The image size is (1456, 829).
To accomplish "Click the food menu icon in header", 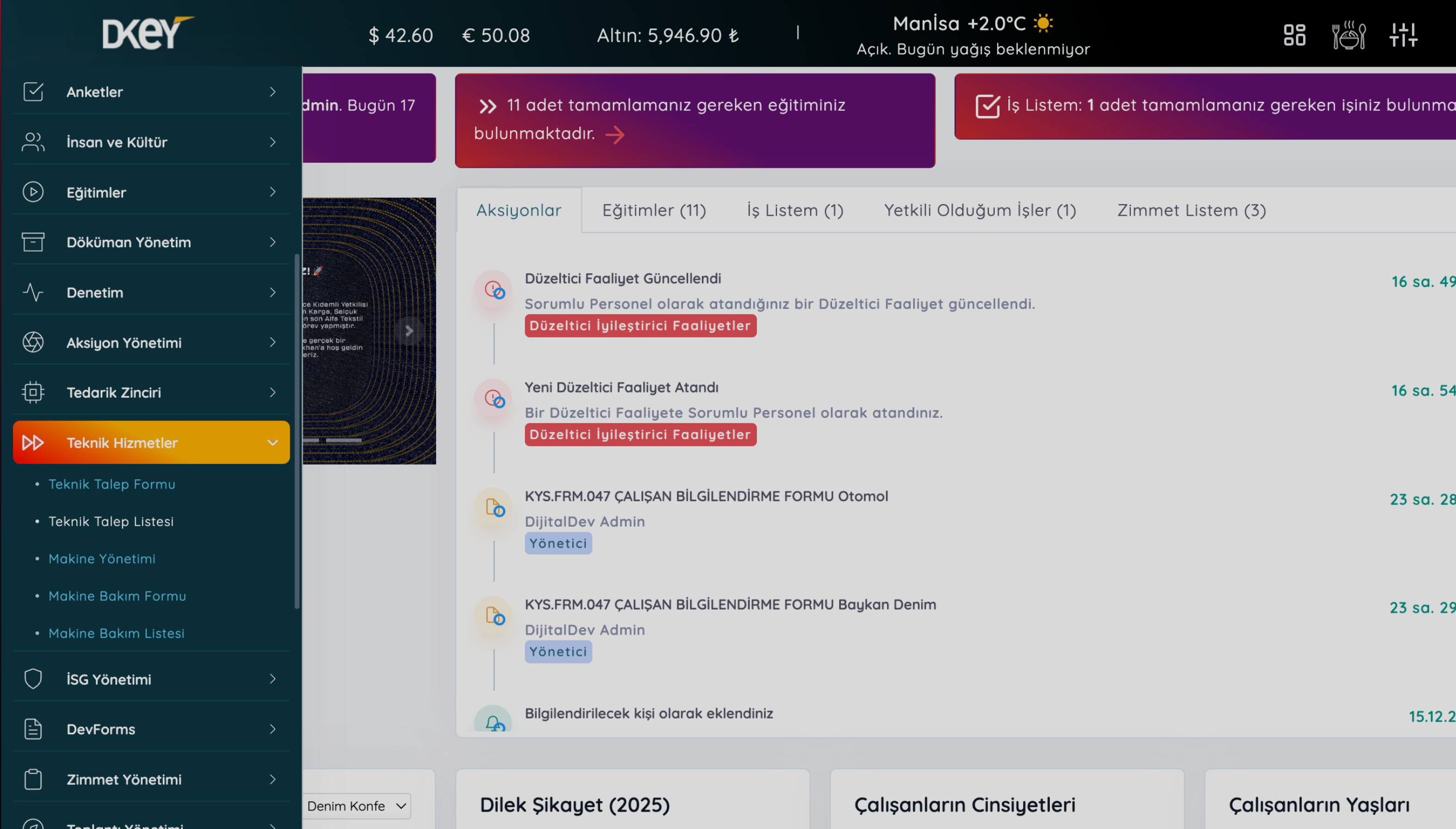I will (x=1348, y=35).
